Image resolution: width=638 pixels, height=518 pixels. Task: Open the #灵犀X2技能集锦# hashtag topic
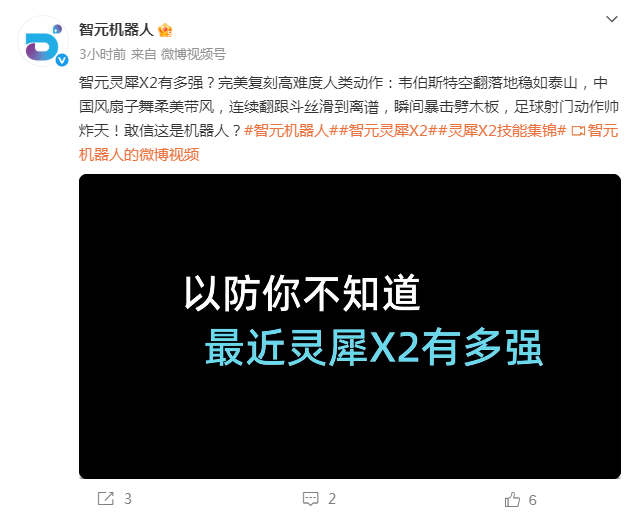click(502, 131)
